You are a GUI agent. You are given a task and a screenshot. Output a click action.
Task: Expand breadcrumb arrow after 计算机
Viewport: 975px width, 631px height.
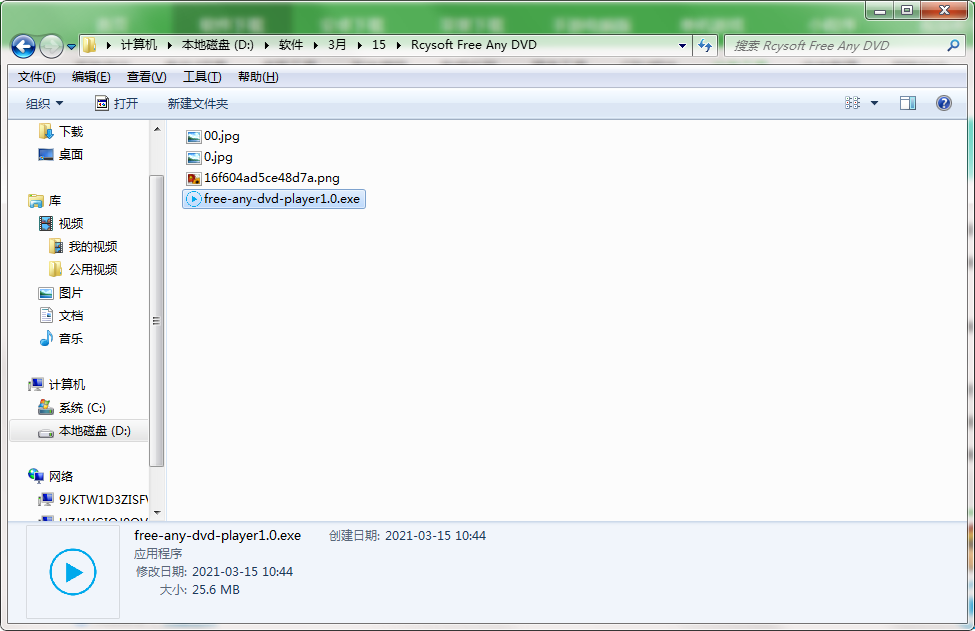(170, 45)
